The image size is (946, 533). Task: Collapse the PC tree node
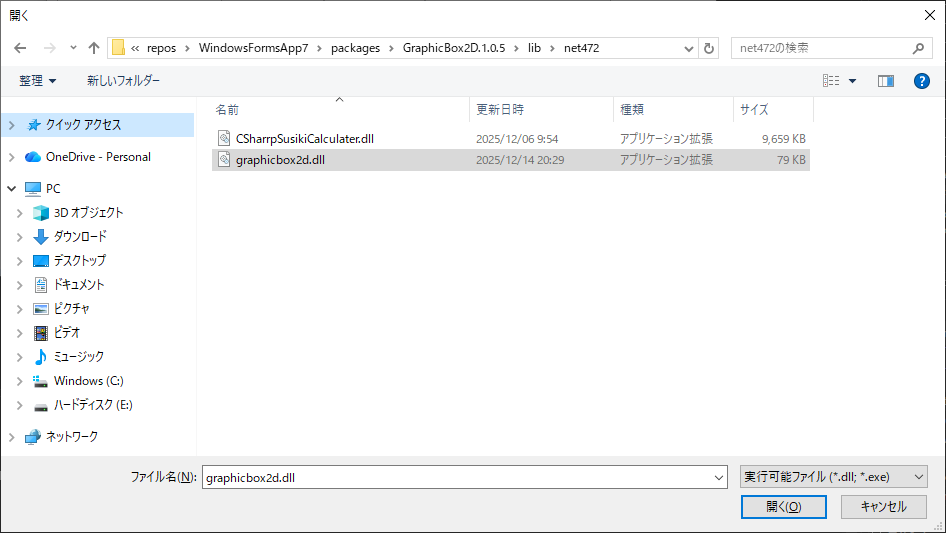coord(11,189)
